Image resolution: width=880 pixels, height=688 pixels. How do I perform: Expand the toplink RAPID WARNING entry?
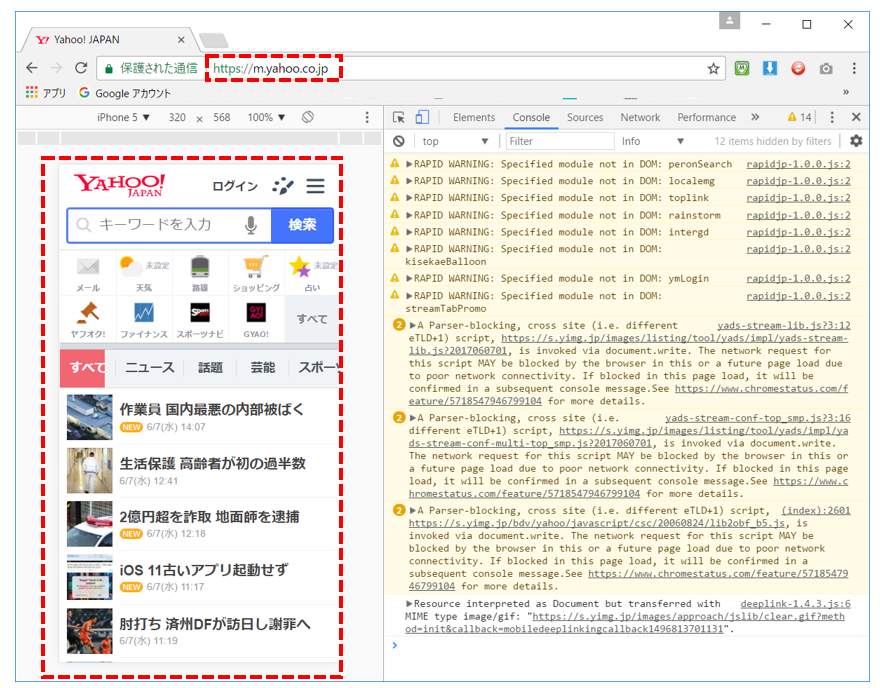pos(410,198)
